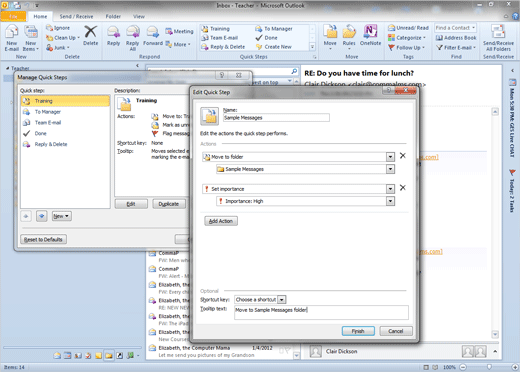
Task: Open the File tab
Action: click(x=13, y=16)
